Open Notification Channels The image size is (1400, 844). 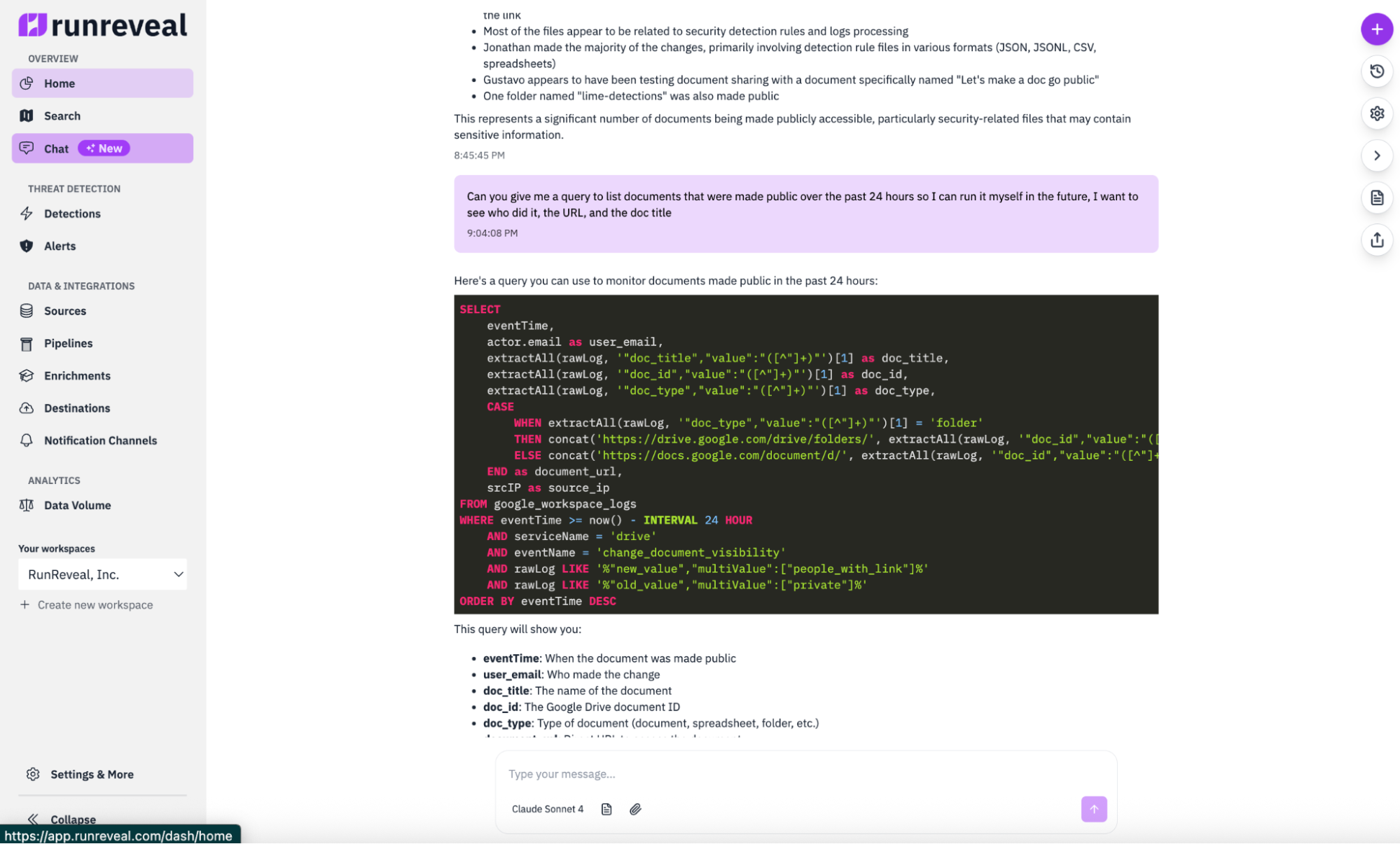pos(102,441)
